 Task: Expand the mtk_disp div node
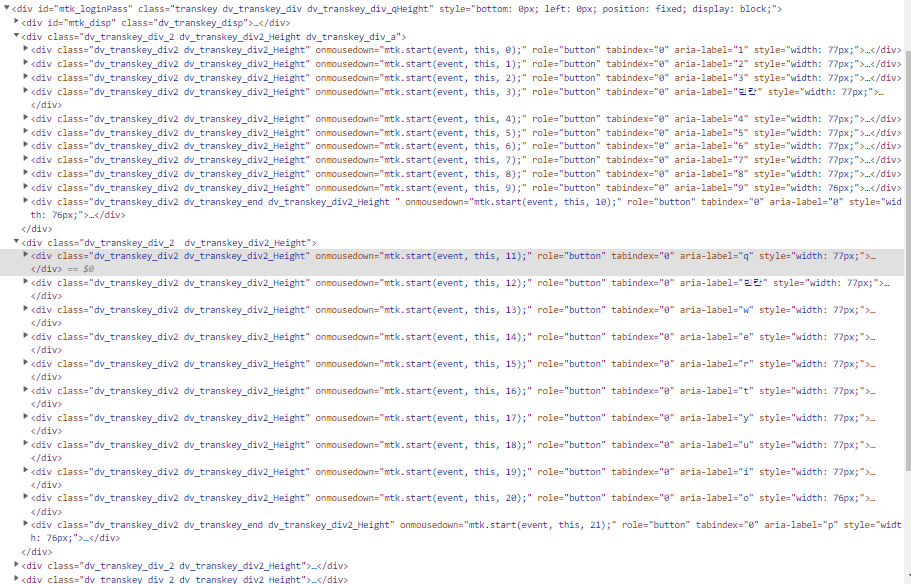[x=16, y=22]
